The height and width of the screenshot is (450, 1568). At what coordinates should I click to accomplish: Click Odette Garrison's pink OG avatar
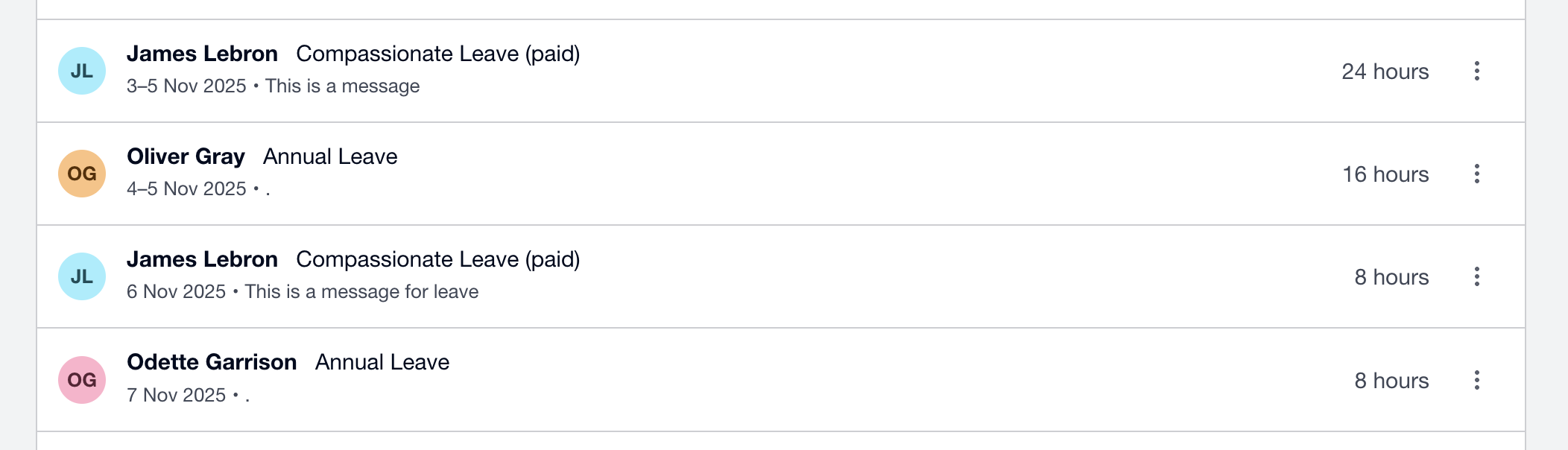(82, 380)
